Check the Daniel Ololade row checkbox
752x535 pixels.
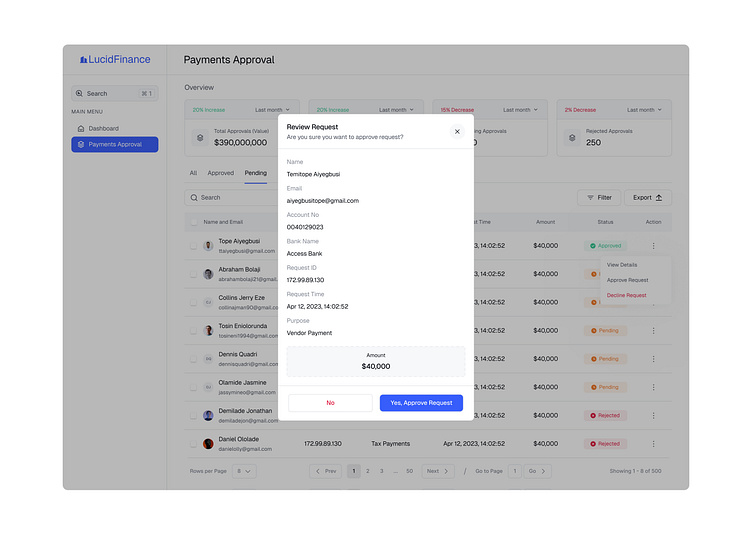point(193,443)
